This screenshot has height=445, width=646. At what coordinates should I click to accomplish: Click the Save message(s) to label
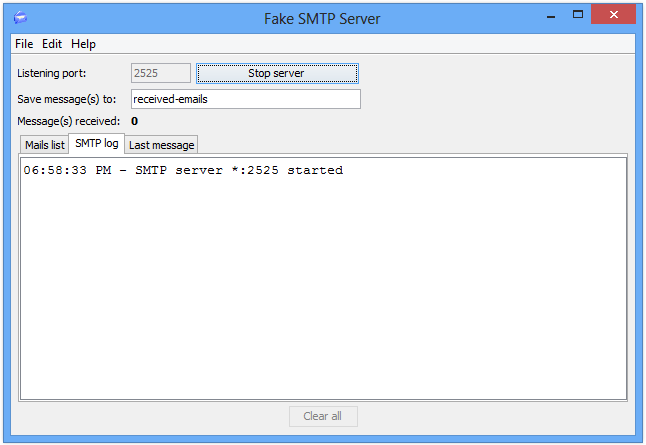point(67,99)
